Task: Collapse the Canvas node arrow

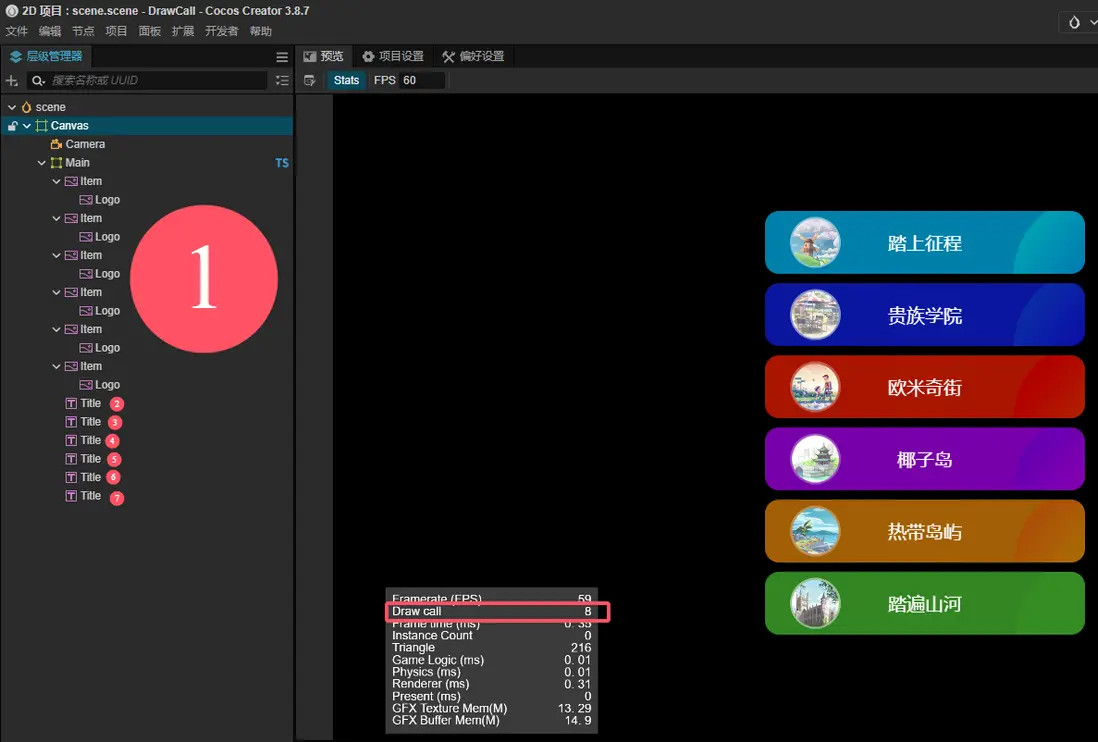Action: click(27, 126)
